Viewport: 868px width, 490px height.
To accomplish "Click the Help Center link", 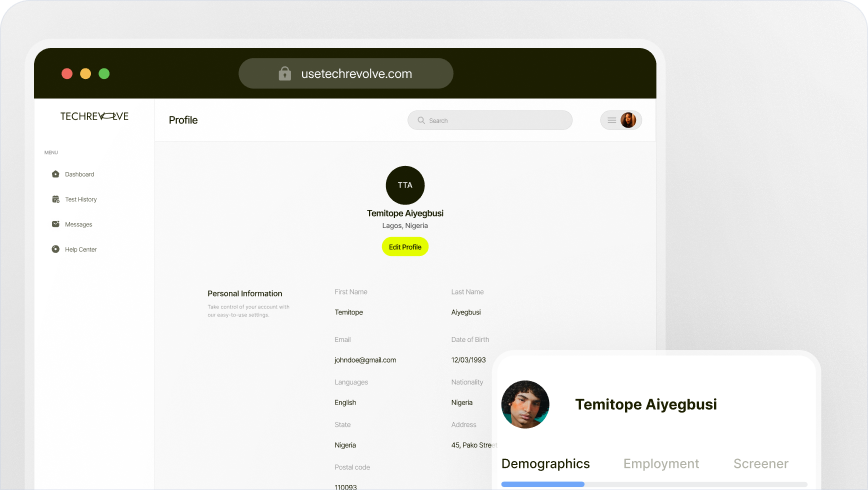I will 81,250.
